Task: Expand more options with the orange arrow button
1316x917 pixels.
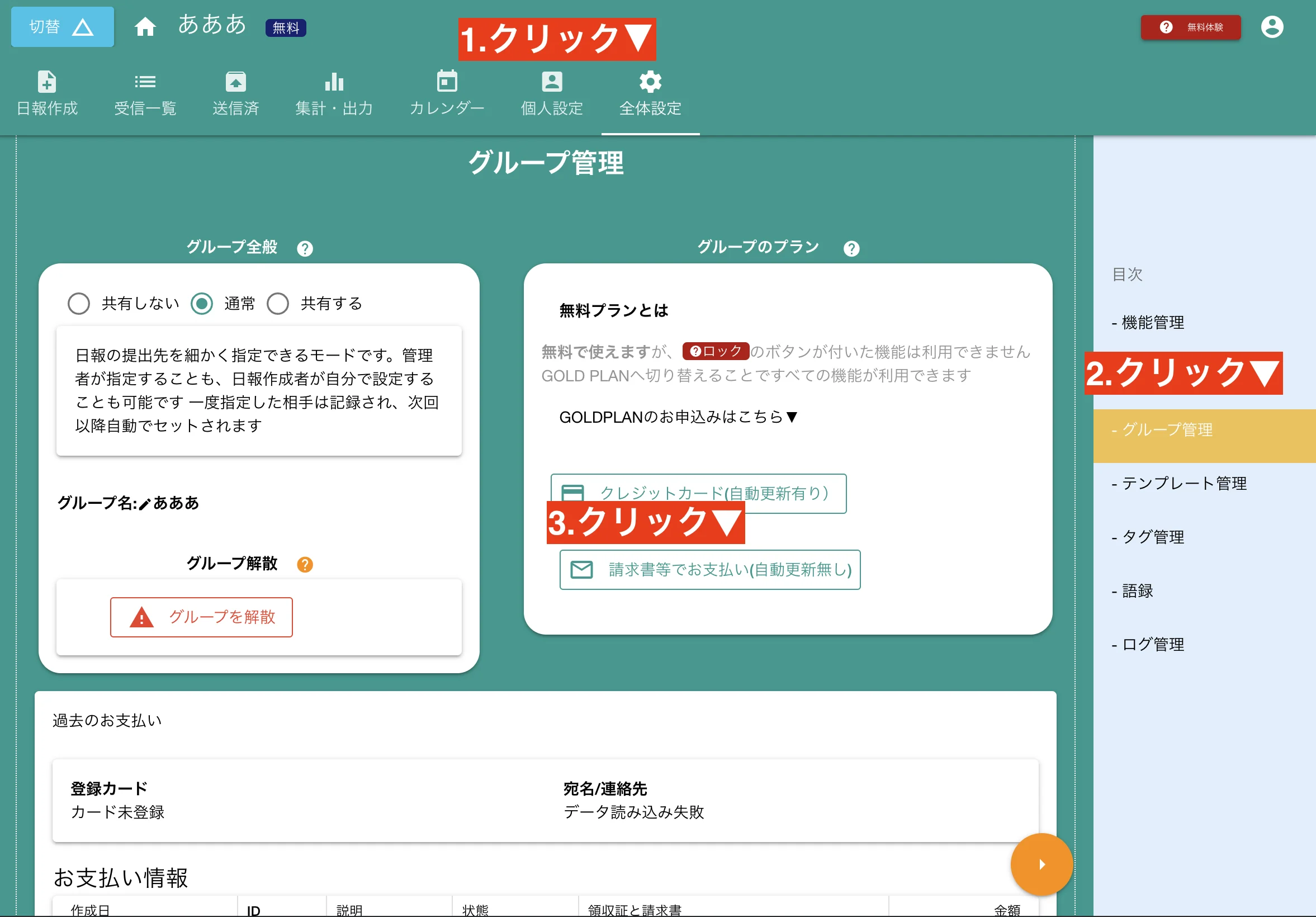Action: pos(1042,864)
